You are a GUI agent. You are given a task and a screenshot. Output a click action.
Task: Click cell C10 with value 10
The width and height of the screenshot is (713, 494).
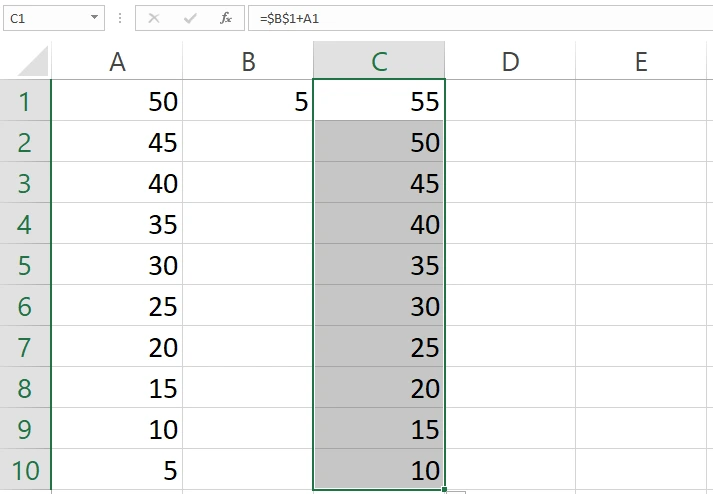pyautogui.click(x=379, y=469)
